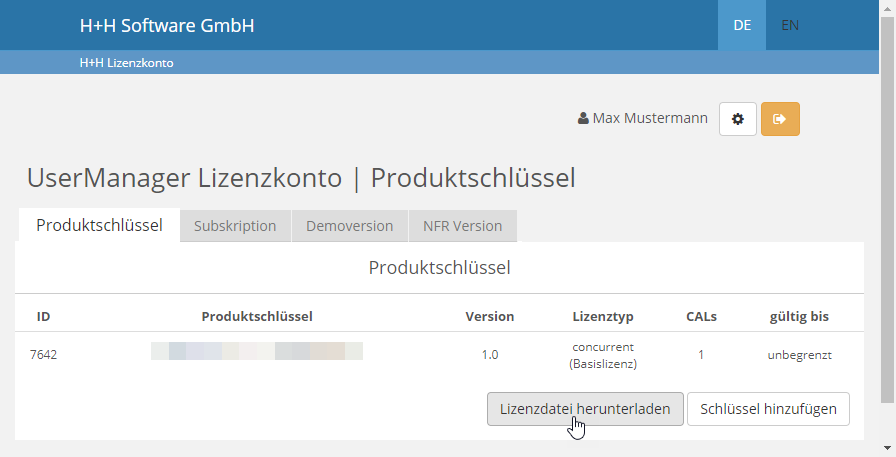Click the CALs value 1

coord(701,355)
